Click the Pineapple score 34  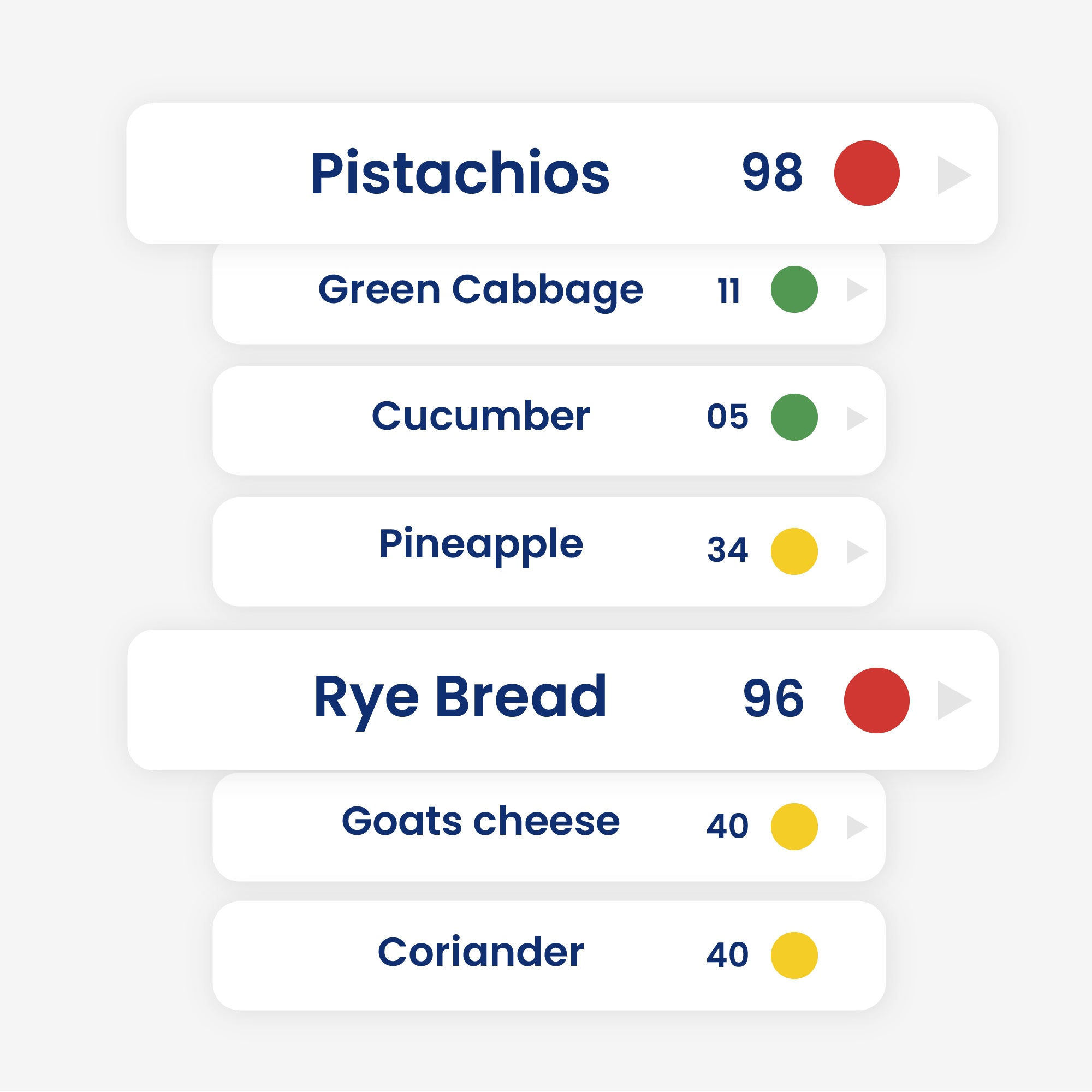pos(727,550)
